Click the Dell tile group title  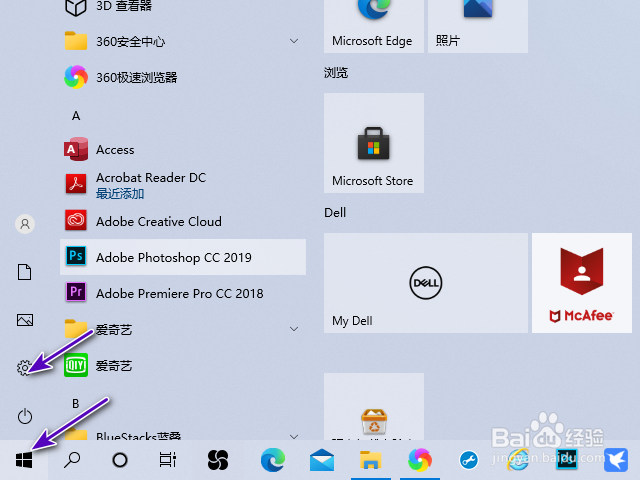(335, 213)
